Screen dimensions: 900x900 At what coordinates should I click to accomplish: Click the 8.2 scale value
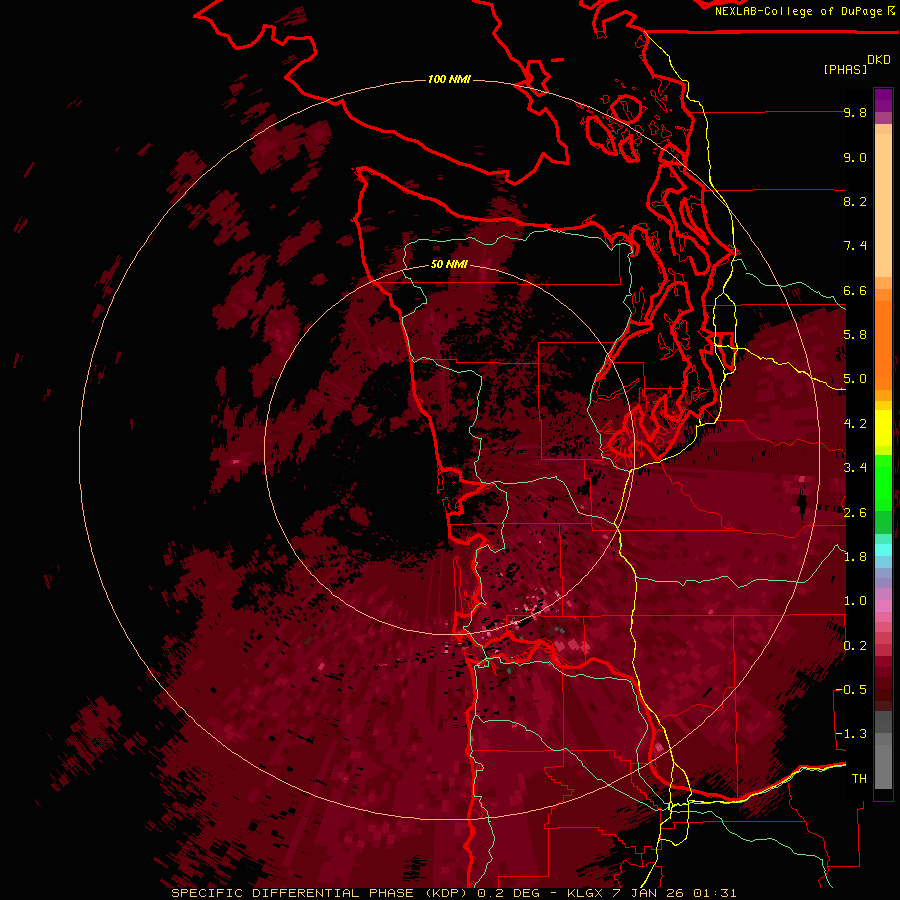pos(855,201)
